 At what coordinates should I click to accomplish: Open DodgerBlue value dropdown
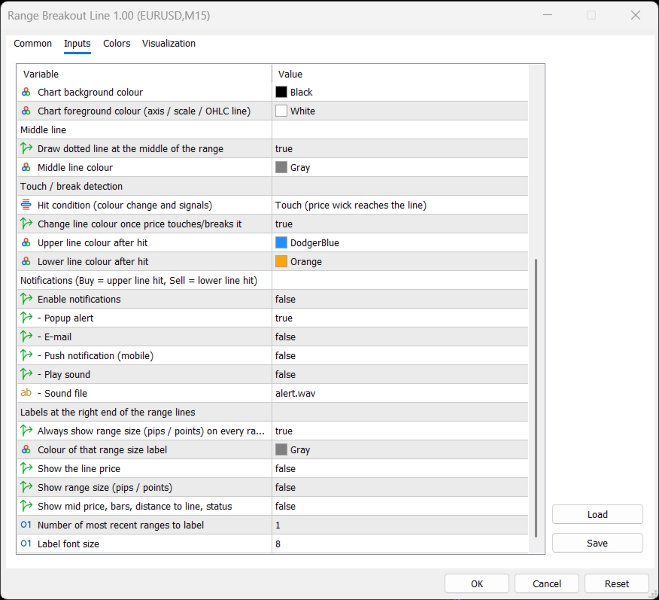pos(400,242)
